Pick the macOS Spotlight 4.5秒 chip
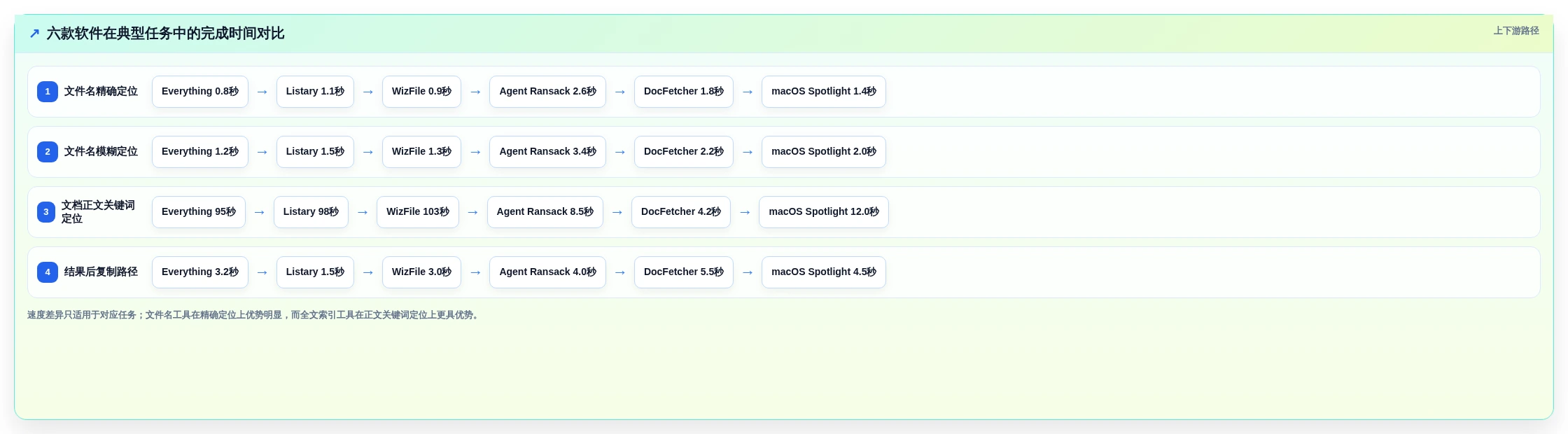1568x434 pixels. tap(824, 272)
